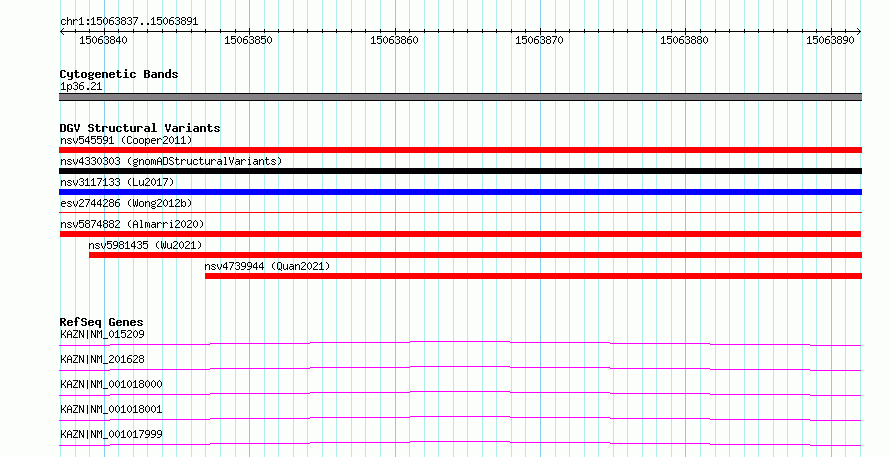Click the Cytogenetic Bands track title
Image resolution: width=890 pixels, height=457 pixels.
119,74
